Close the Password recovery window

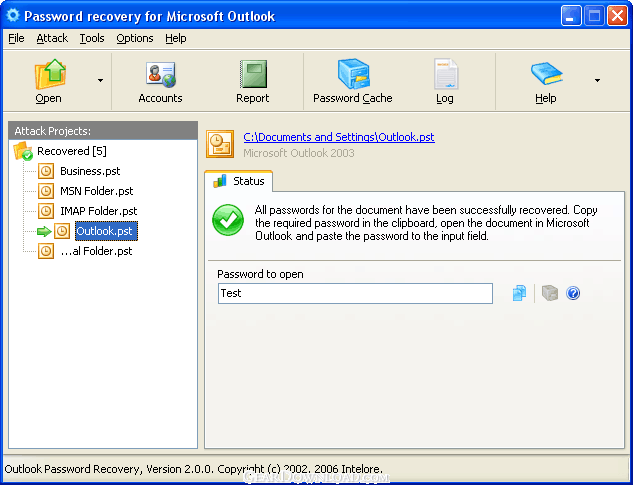[x=617, y=16]
